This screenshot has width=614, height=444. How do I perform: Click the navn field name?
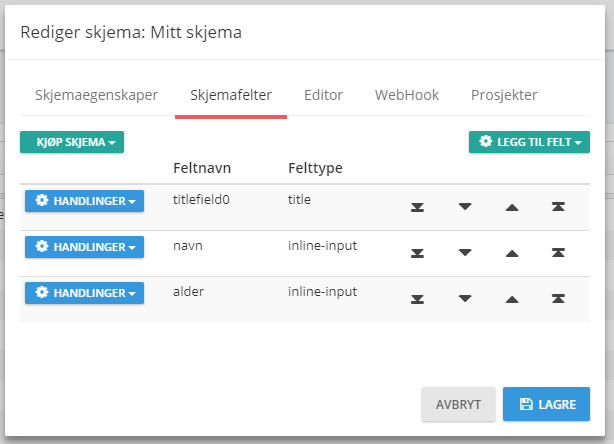(x=188, y=246)
